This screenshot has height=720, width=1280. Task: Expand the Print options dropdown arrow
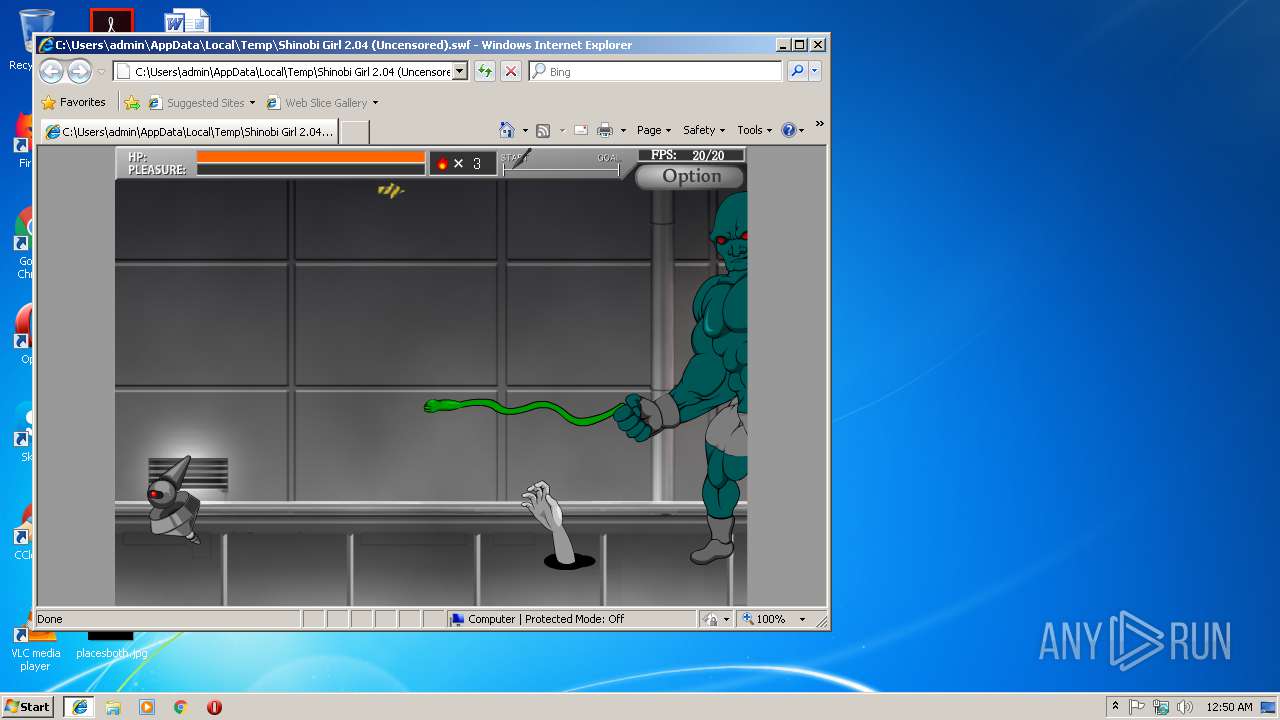click(x=623, y=130)
